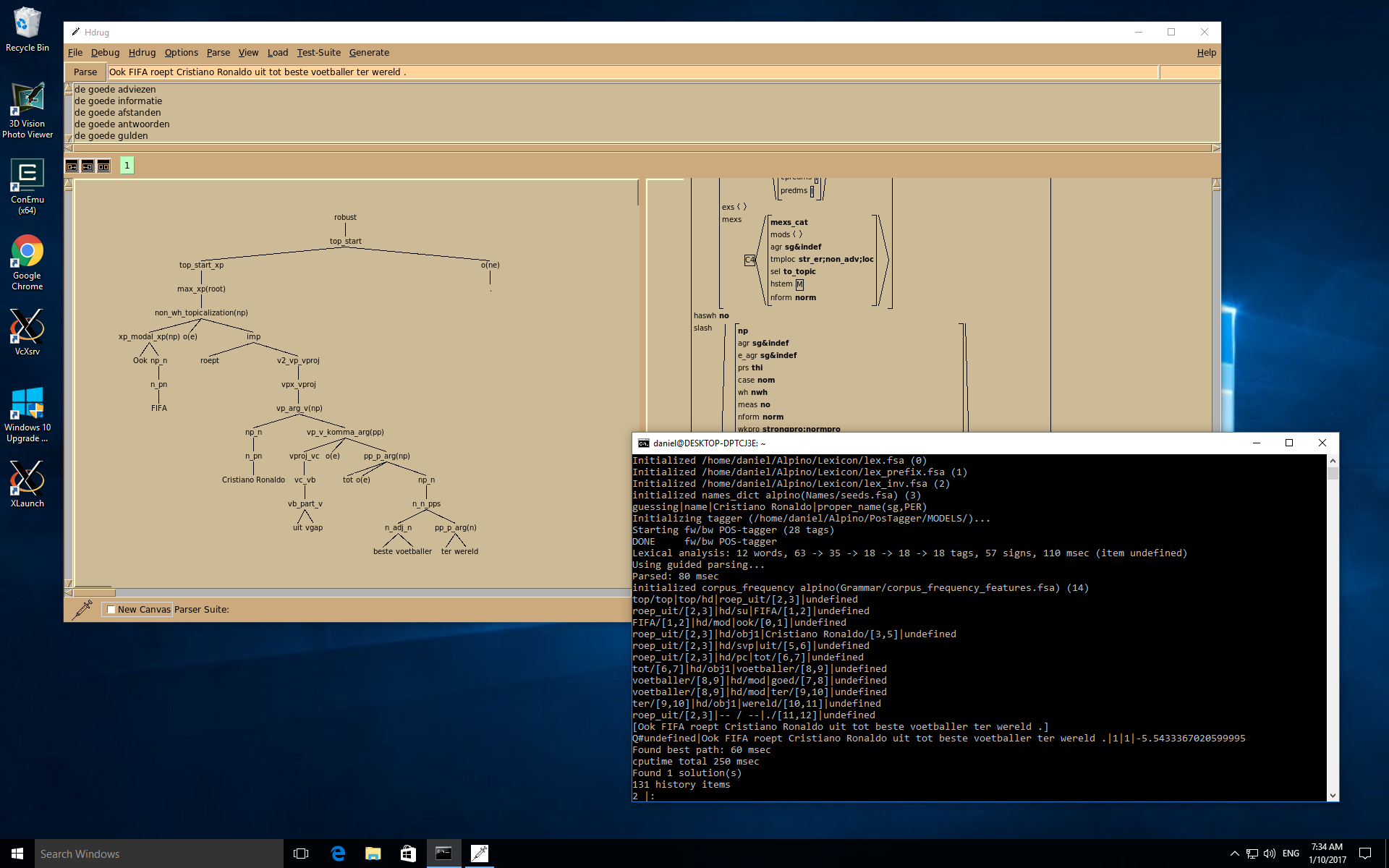1389x868 pixels.
Task: Open the Generate menu
Action: click(369, 52)
